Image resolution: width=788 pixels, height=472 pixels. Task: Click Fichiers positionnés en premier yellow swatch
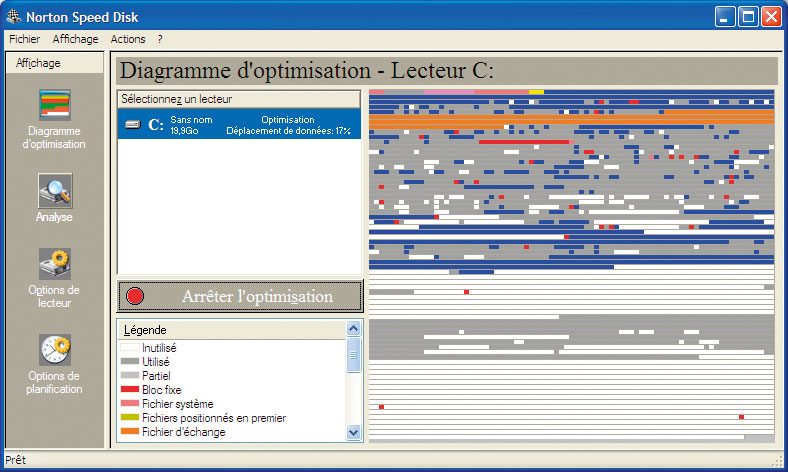click(x=130, y=417)
